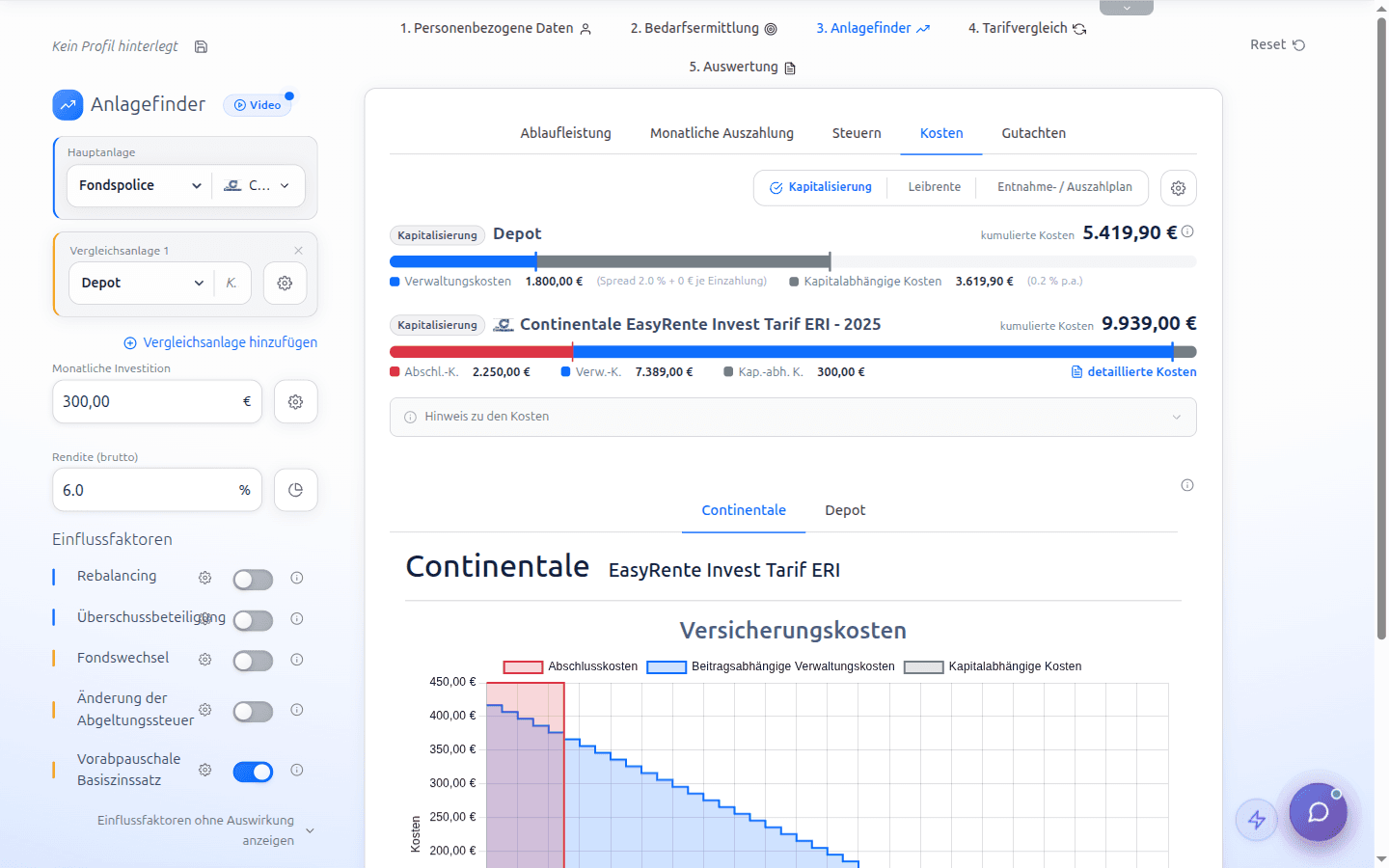Select the Depot chart tab
The height and width of the screenshot is (868, 1389).
pyautogui.click(x=845, y=510)
